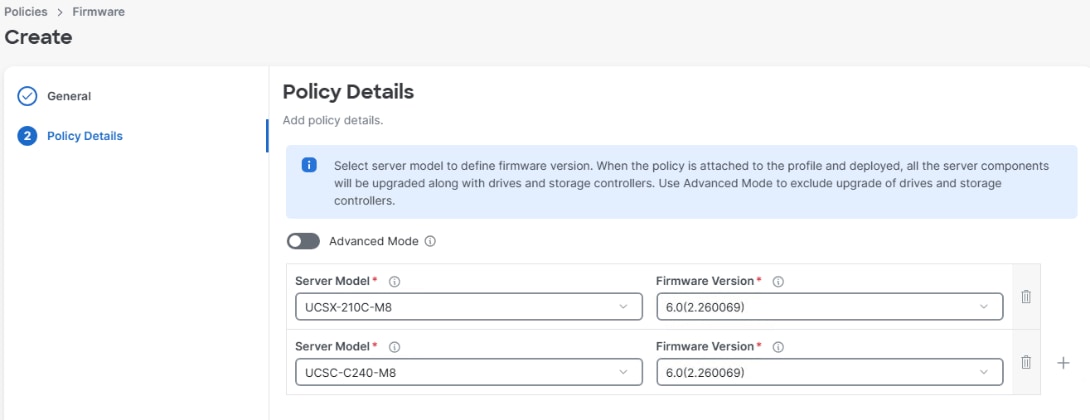Delete the UCSC-C240-M8 row with trash icon

pyautogui.click(x=1025, y=362)
